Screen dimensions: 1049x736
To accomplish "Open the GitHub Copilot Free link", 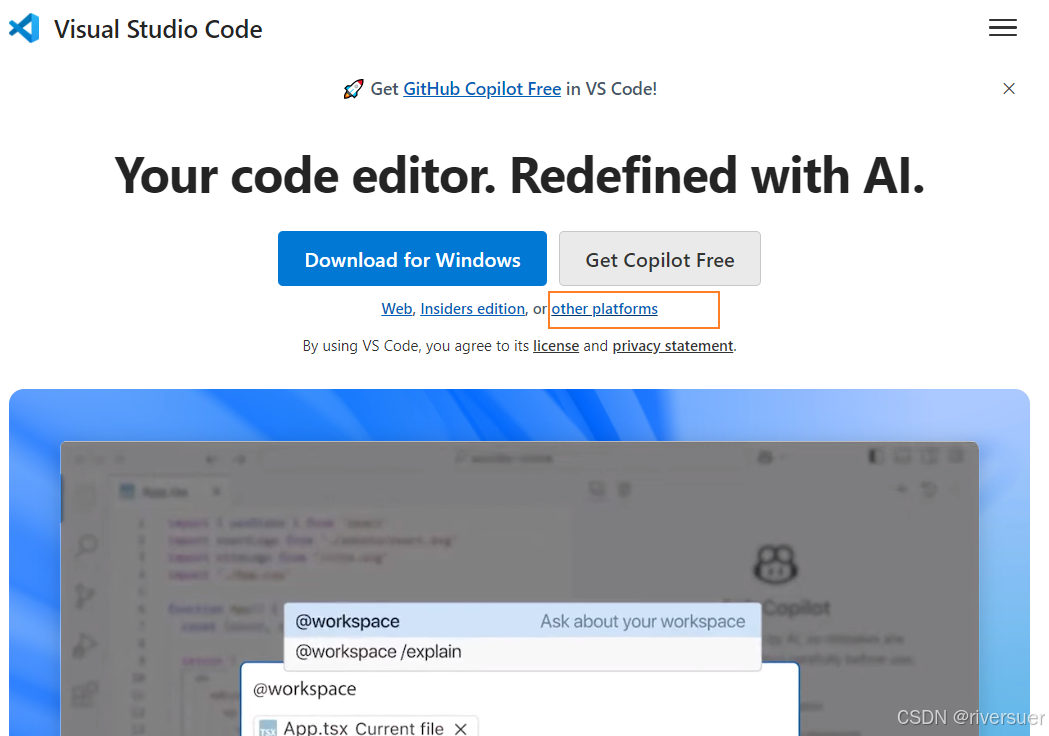I will point(482,89).
